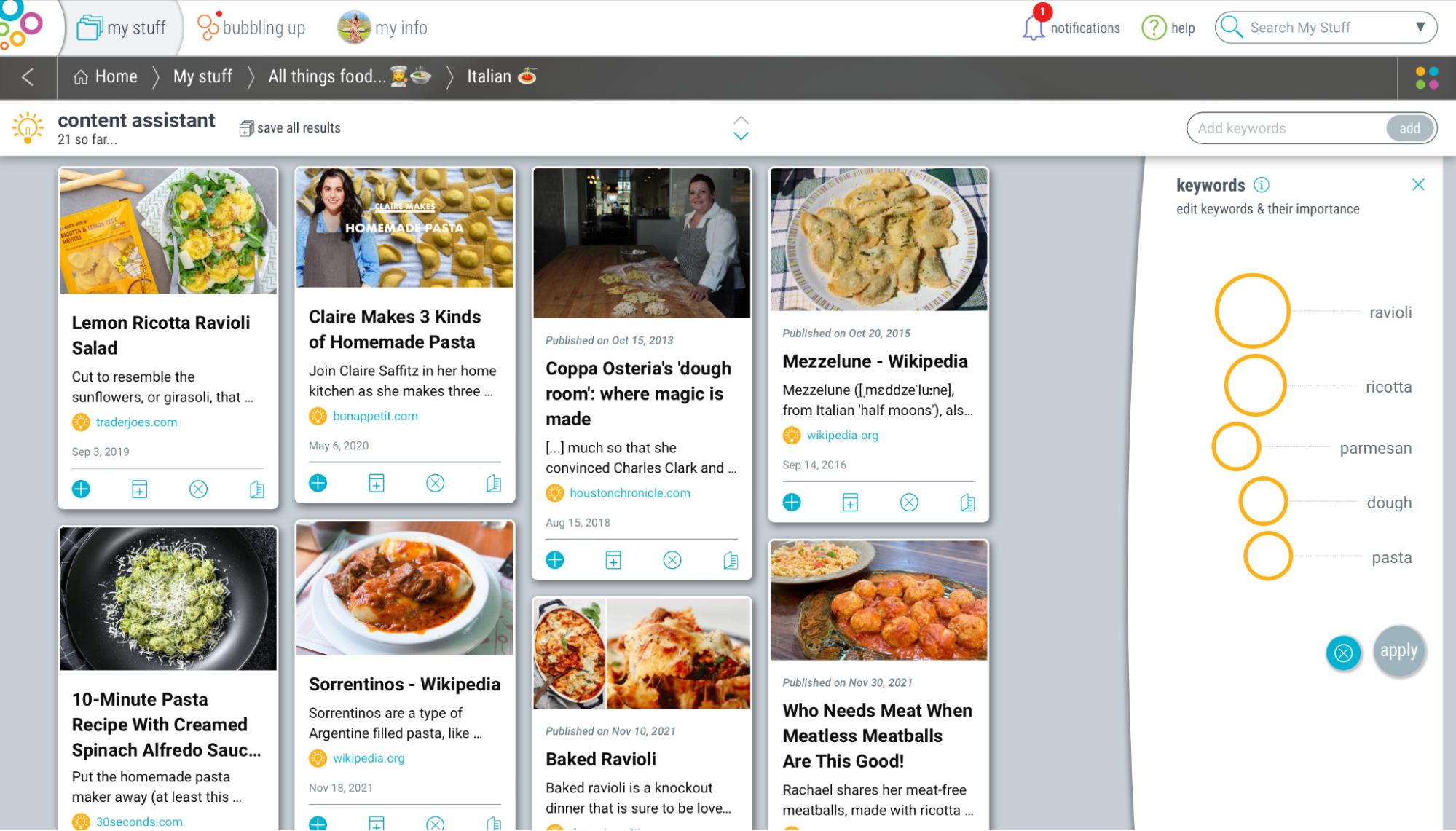Click save-to-collection icon on Mezzelune card

[x=850, y=503]
